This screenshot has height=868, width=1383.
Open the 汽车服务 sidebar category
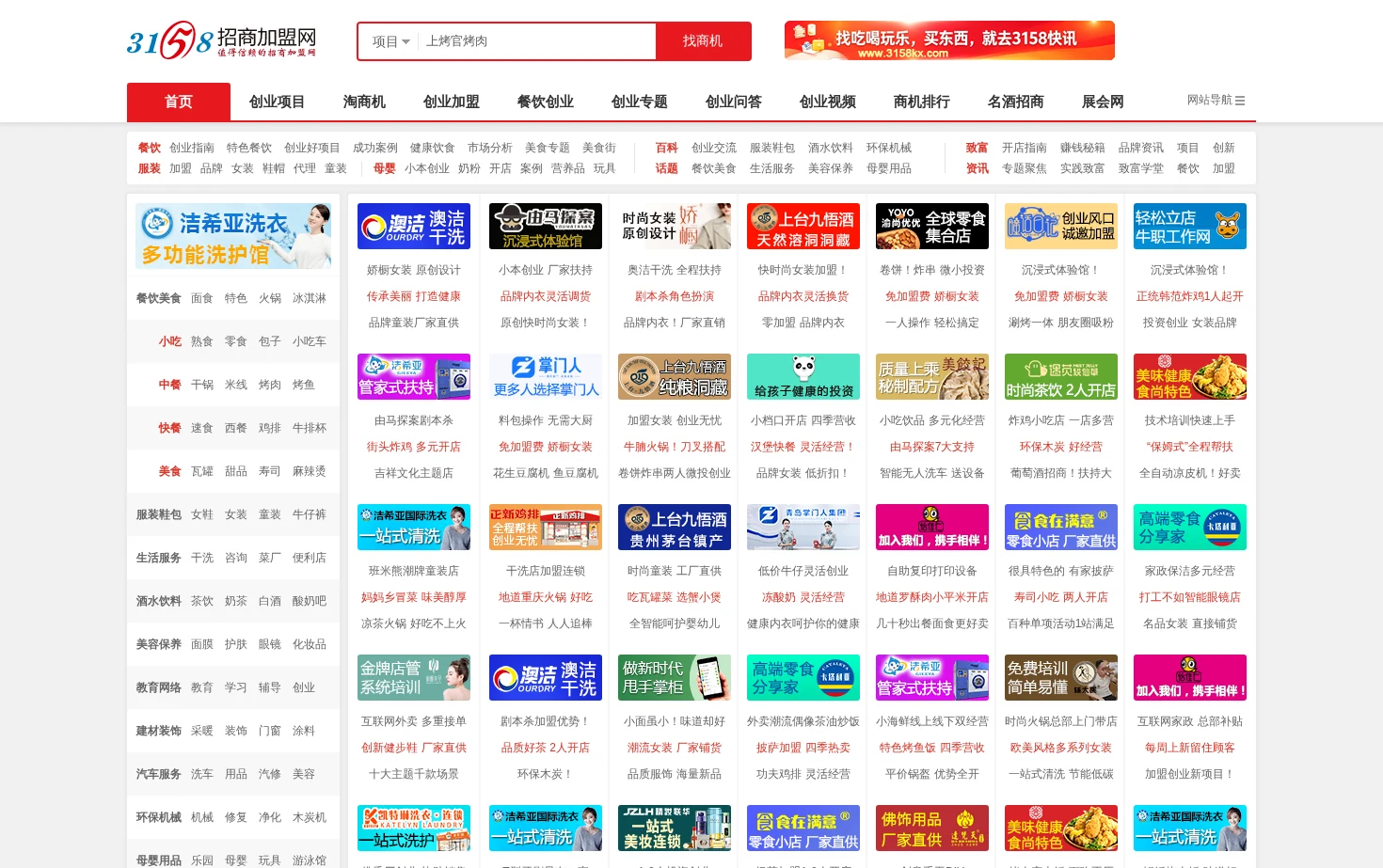(159, 774)
